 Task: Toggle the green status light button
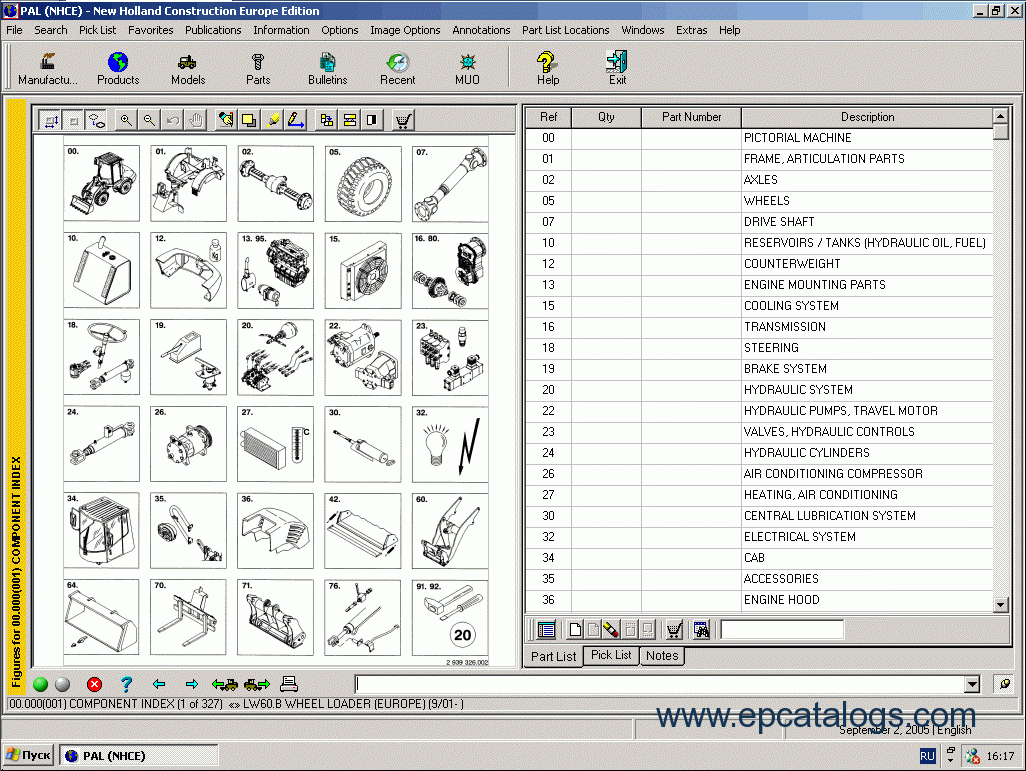(x=41, y=684)
